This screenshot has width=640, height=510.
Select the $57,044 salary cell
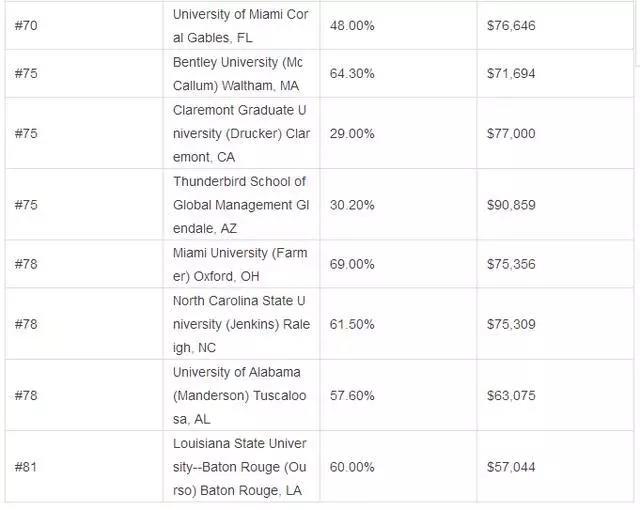(x=555, y=467)
